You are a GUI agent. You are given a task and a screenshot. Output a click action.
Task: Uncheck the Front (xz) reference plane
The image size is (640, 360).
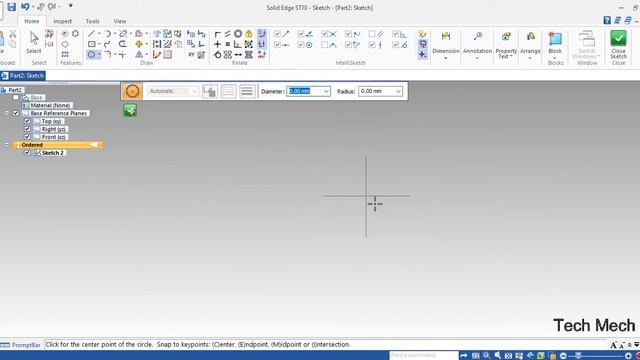[x=27, y=137]
